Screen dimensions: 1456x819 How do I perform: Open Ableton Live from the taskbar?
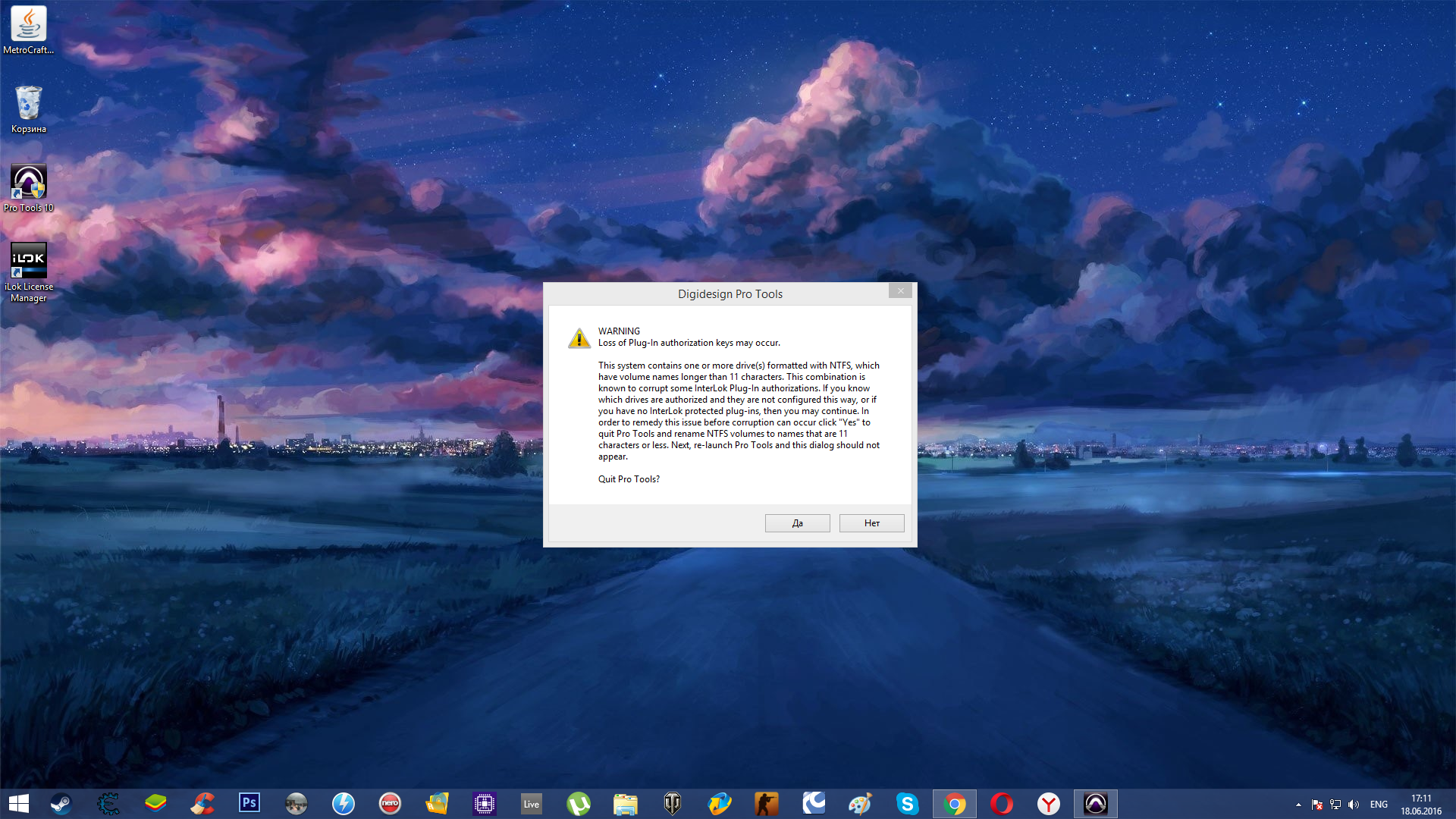(x=532, y=804)
